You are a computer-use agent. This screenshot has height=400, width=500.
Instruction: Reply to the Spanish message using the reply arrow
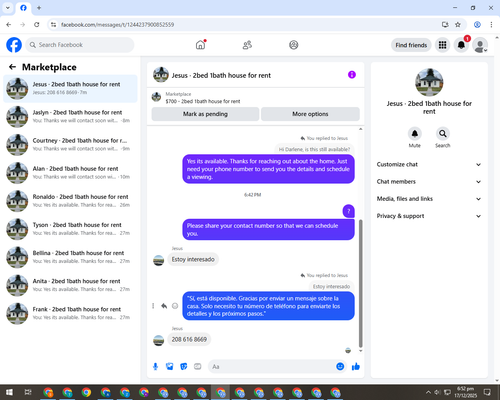164,306
